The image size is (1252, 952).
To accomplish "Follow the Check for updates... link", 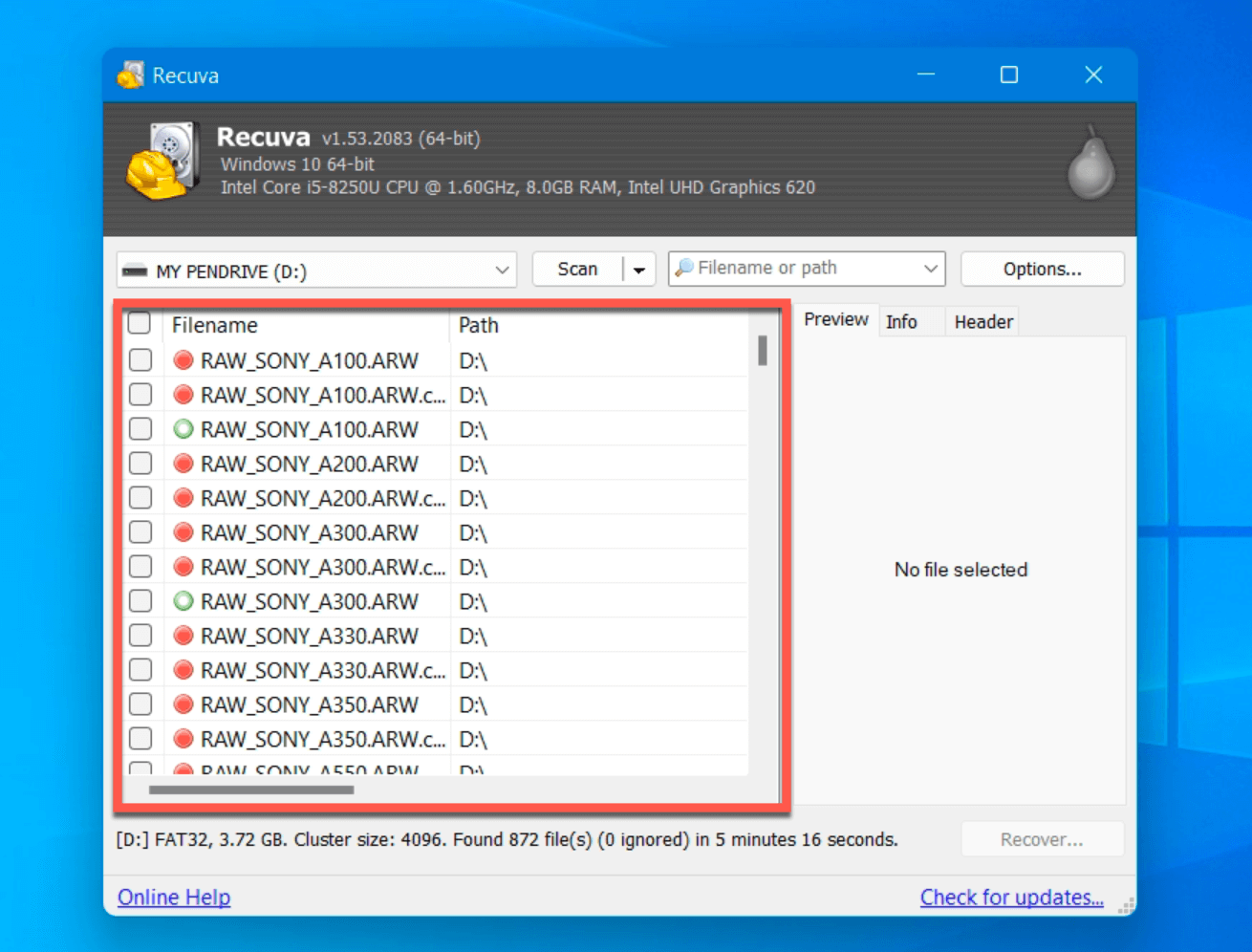I will pyautogui.click(x=1011, y=898).
